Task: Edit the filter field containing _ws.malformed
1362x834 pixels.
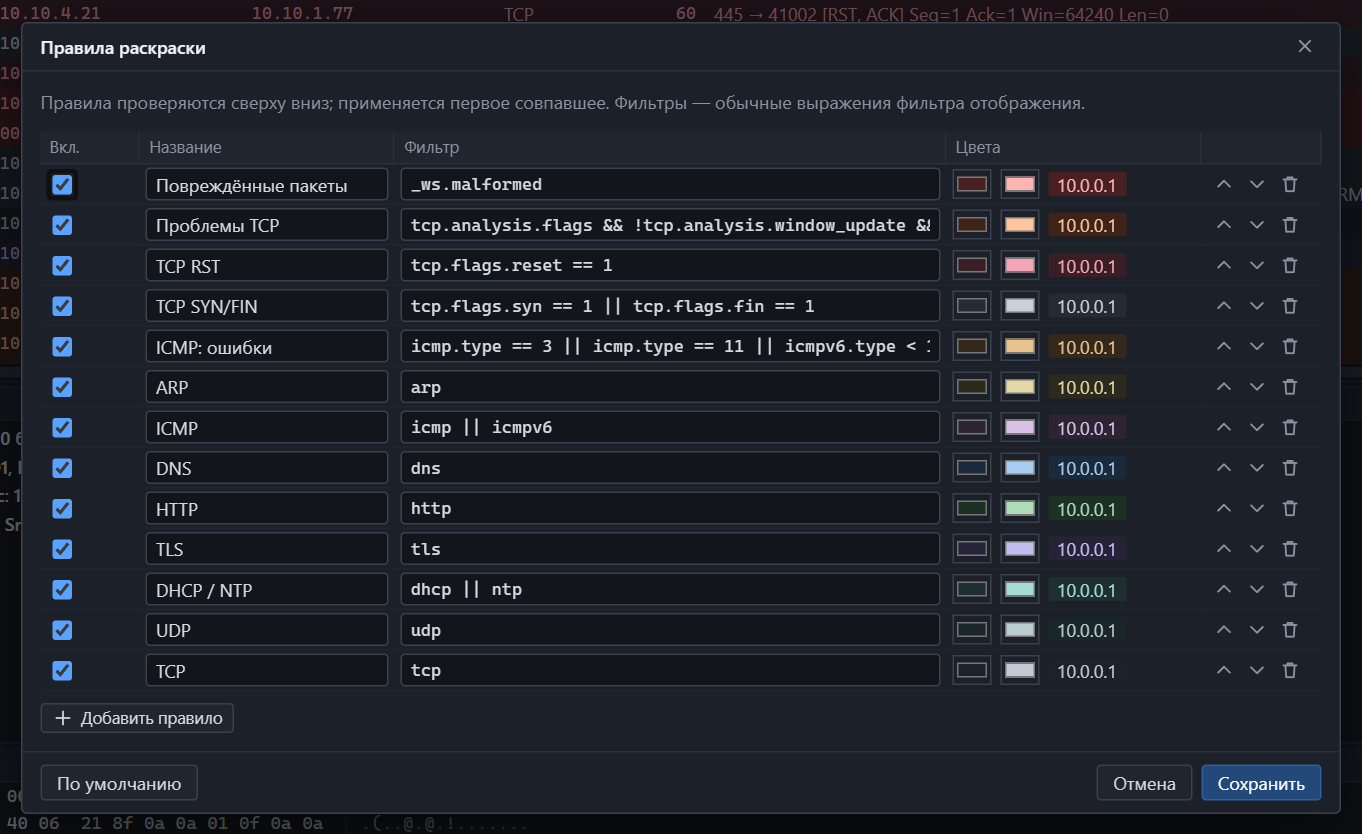Action: coord(670,184)
